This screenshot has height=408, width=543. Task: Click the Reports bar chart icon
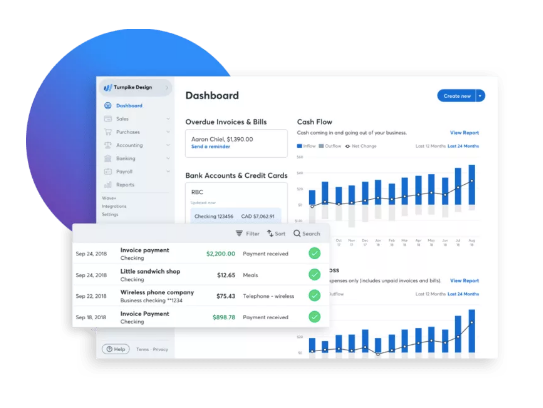[108, 185]
